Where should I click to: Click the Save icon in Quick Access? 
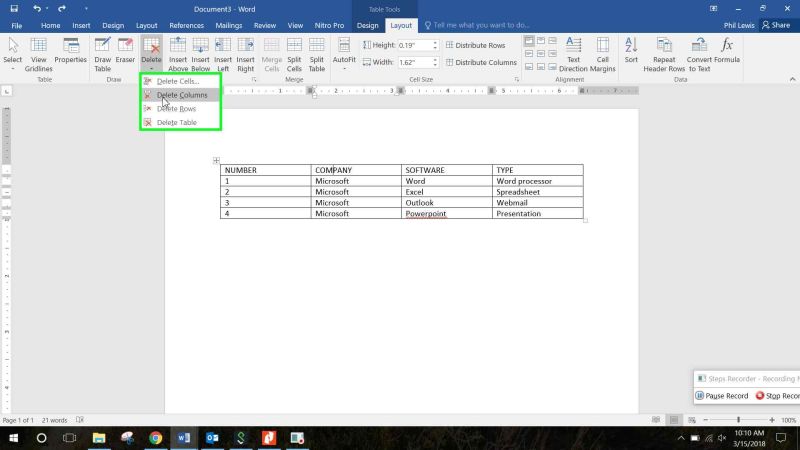(x=14, y=9)
